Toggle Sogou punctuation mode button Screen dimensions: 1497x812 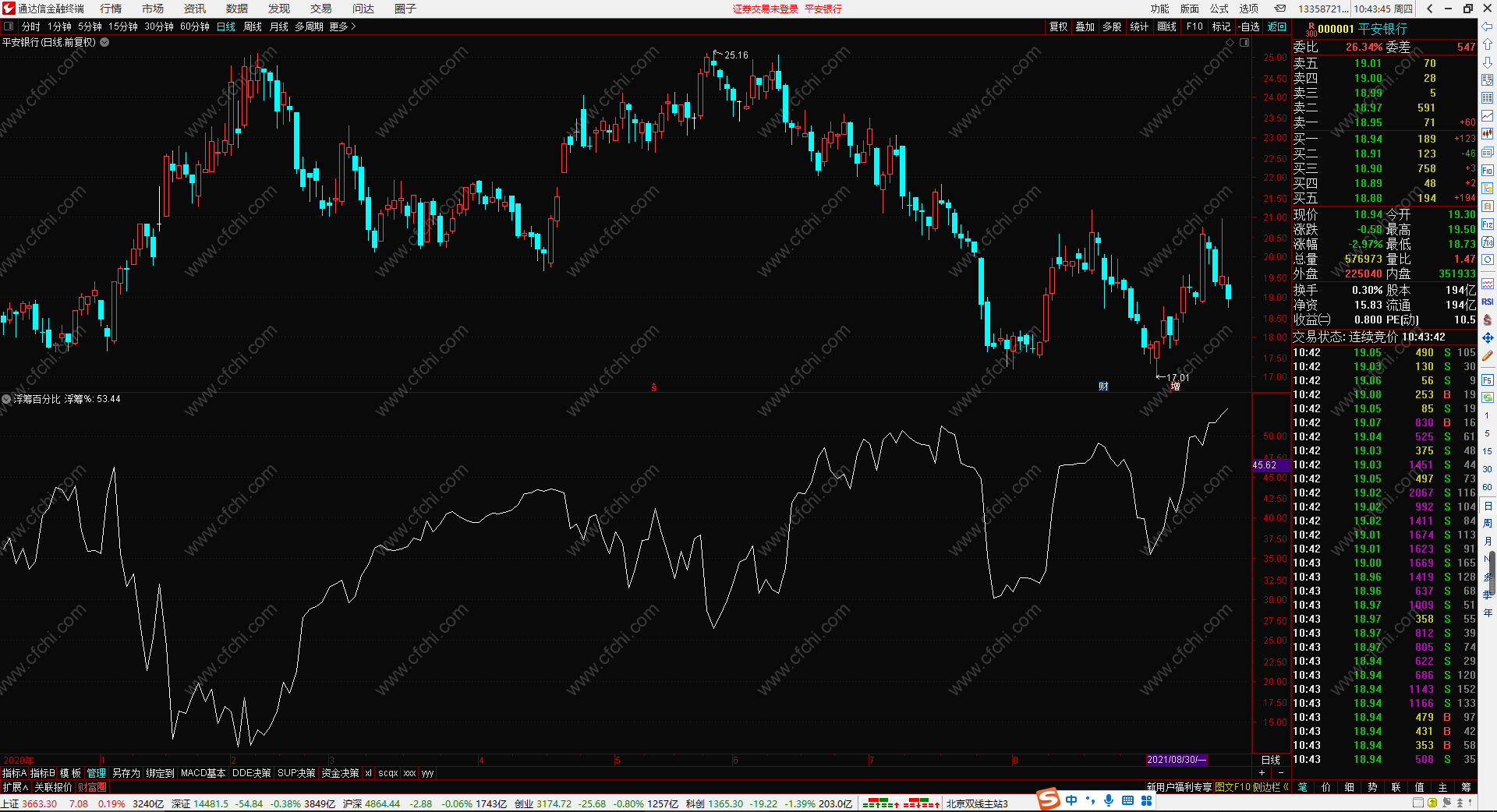point(1090,800)
